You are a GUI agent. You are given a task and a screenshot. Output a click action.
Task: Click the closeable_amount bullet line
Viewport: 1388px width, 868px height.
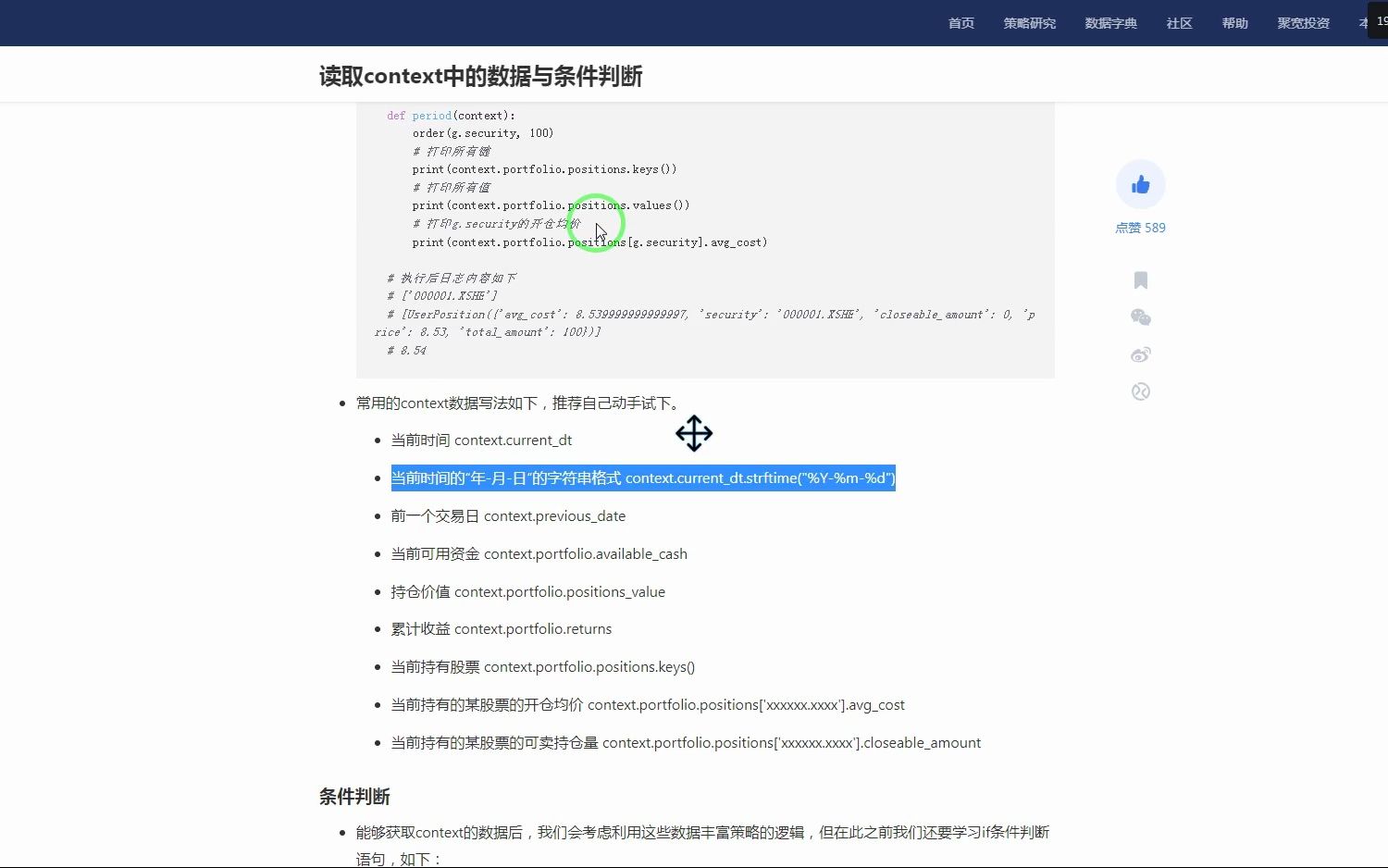[686, 743]
